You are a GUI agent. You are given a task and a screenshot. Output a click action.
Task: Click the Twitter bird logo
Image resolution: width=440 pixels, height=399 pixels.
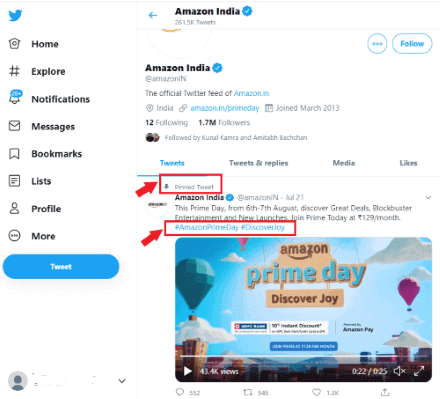click(x=15, y=15)
